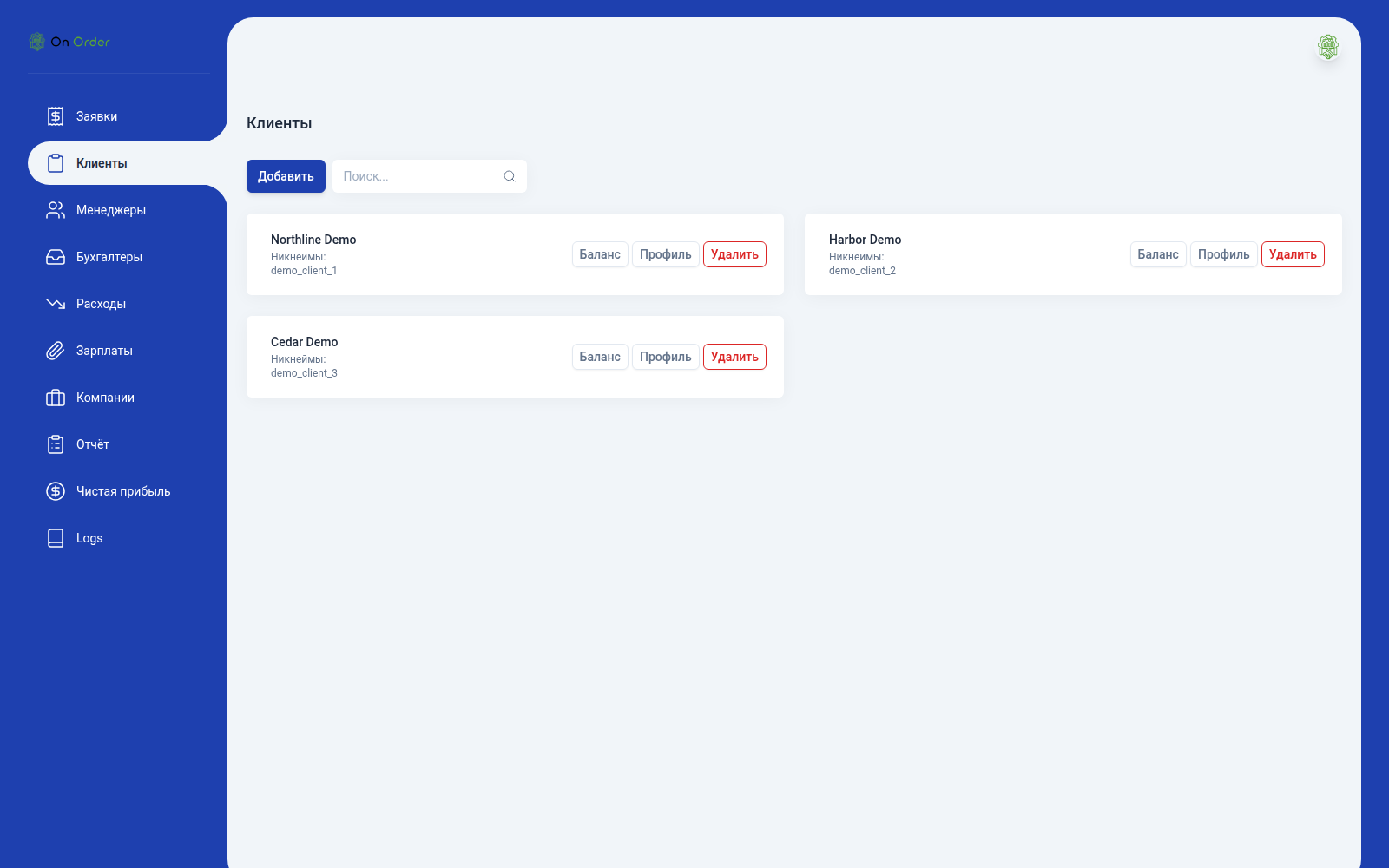Image resolution: width=1389 pixels, height=868 pixels.
Task: Click the Отчёт checklist icon
Action: coord(56,444)
